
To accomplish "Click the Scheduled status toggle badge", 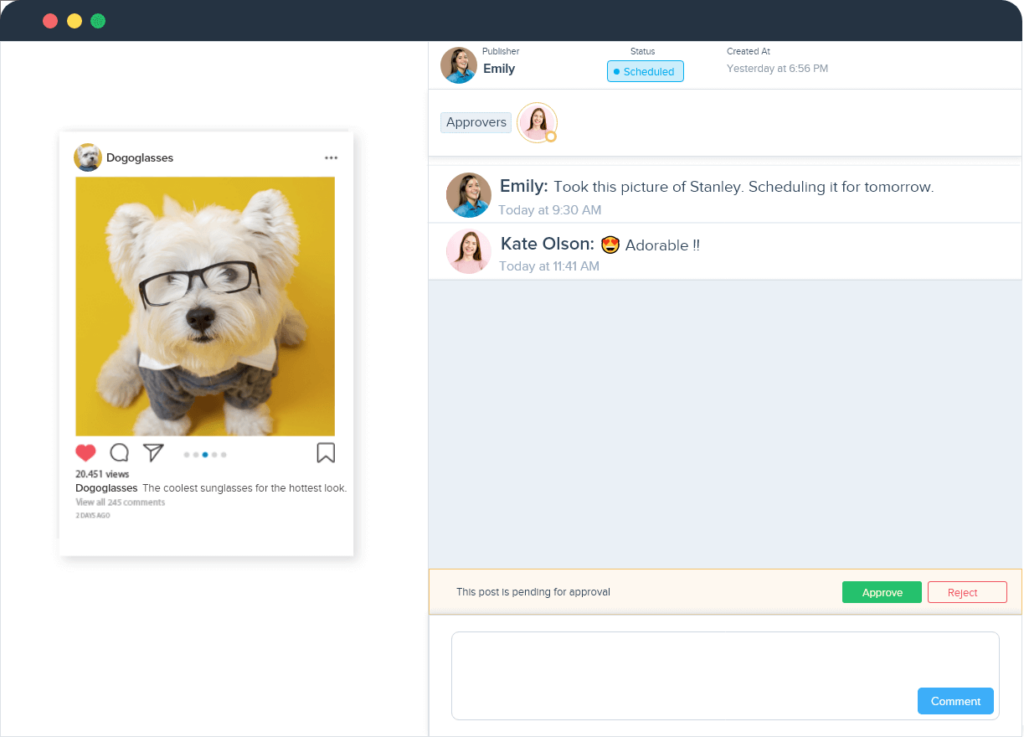I will 644,71.
